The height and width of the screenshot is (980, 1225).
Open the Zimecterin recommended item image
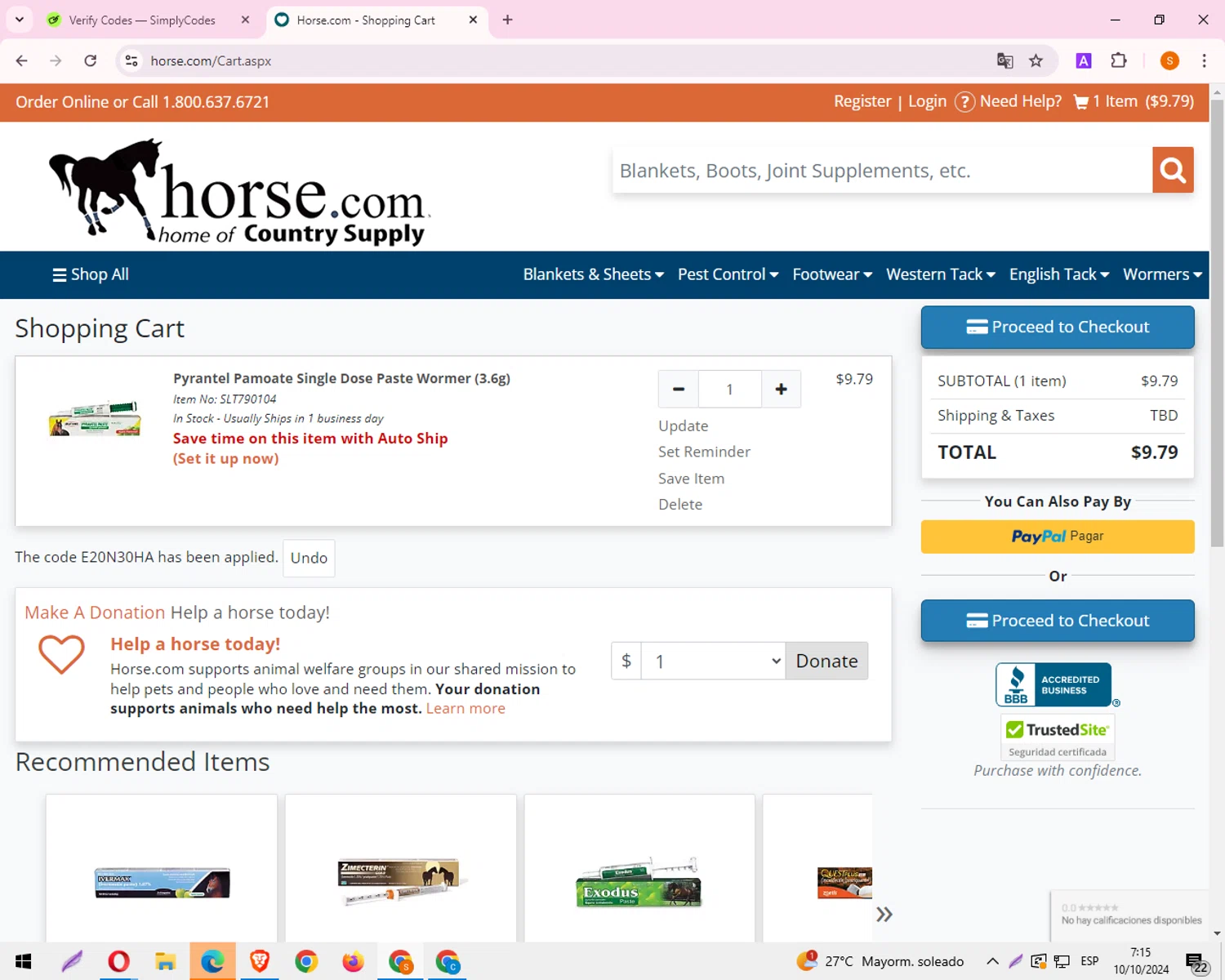(400, 882)
